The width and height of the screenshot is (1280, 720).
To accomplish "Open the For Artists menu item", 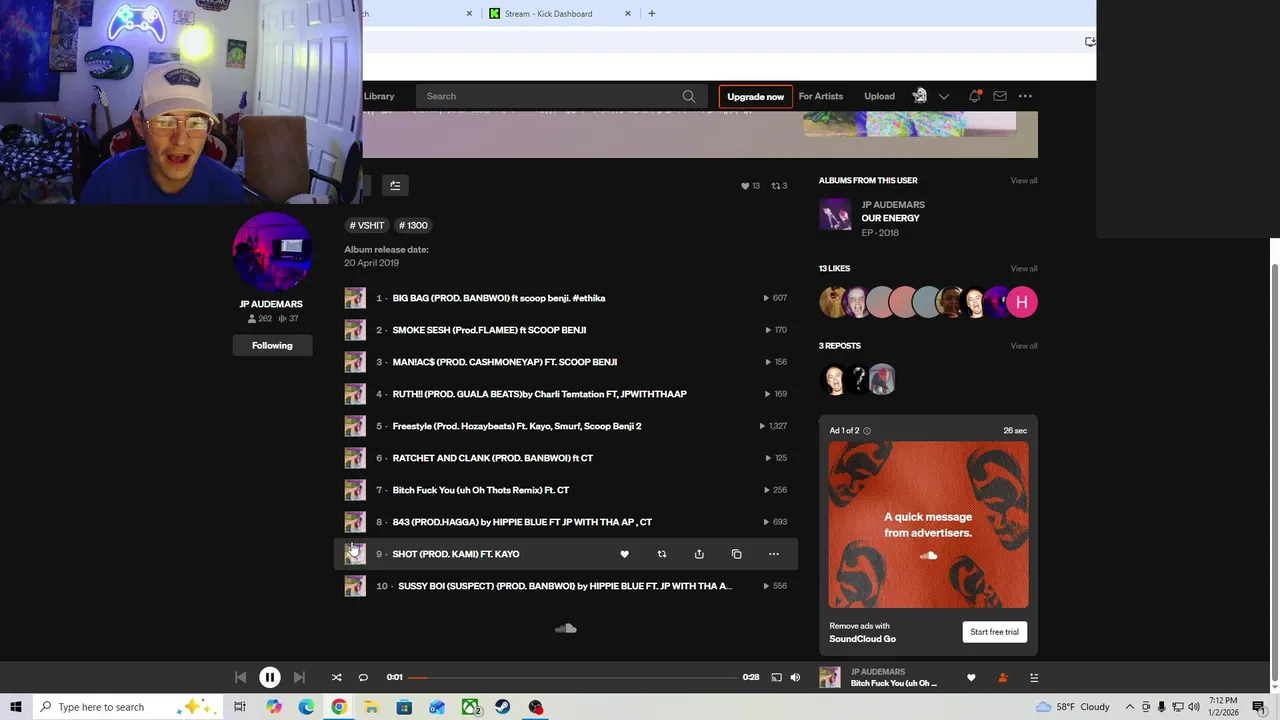I will pyautogui.click(x=821, y=96).
